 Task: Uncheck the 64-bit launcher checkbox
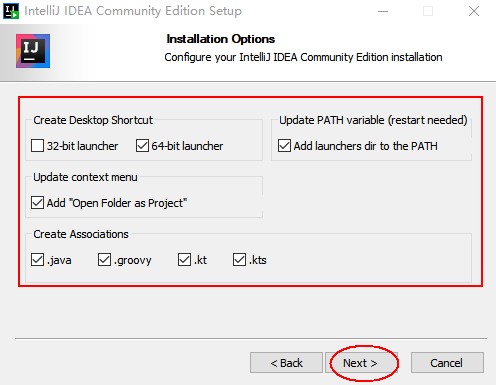142,146
